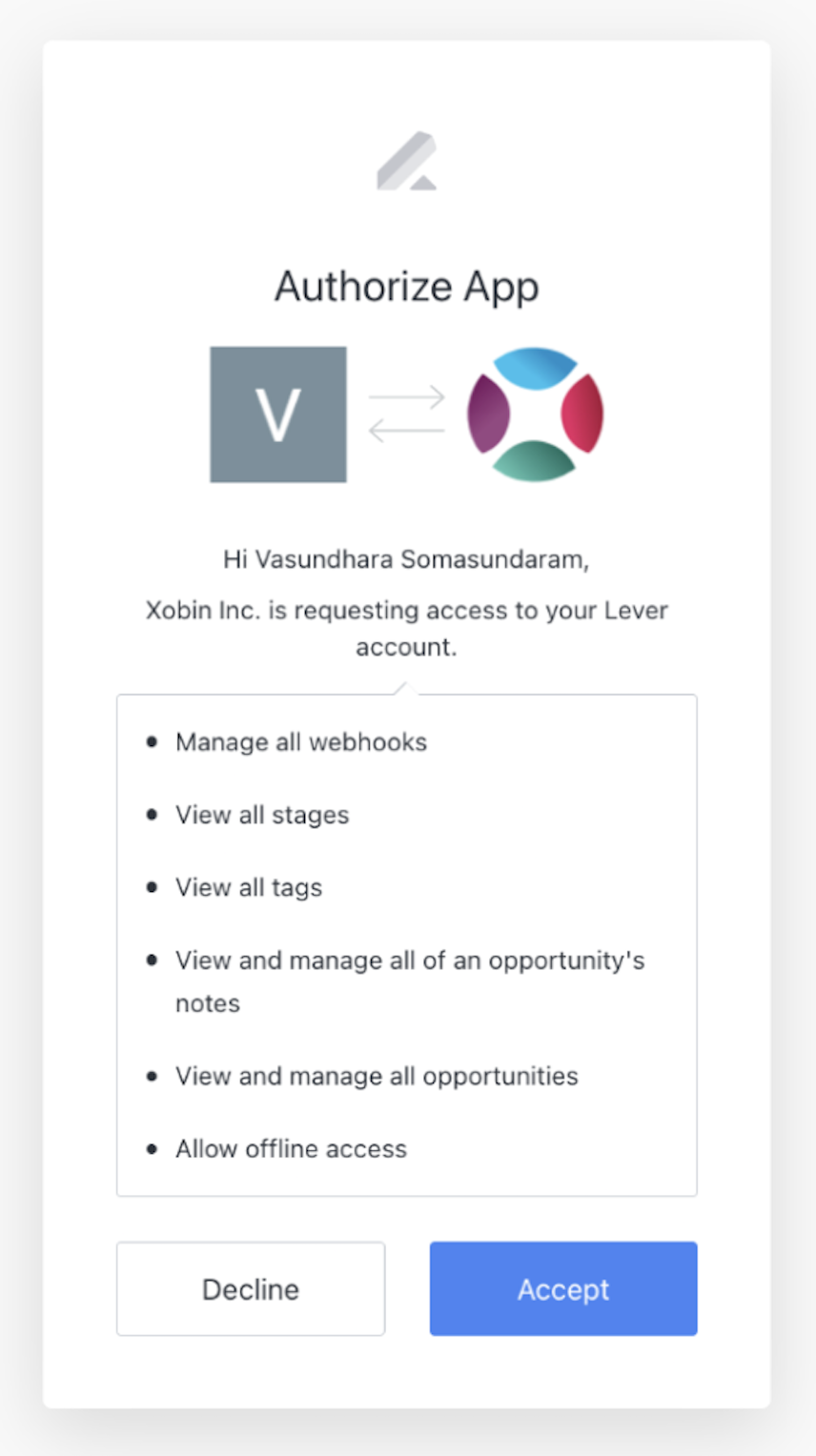Screen dimensions: 816x1456
Task: Click the Hi Vasundhara Somasundaram greeting
Action: tap(406, 559)
